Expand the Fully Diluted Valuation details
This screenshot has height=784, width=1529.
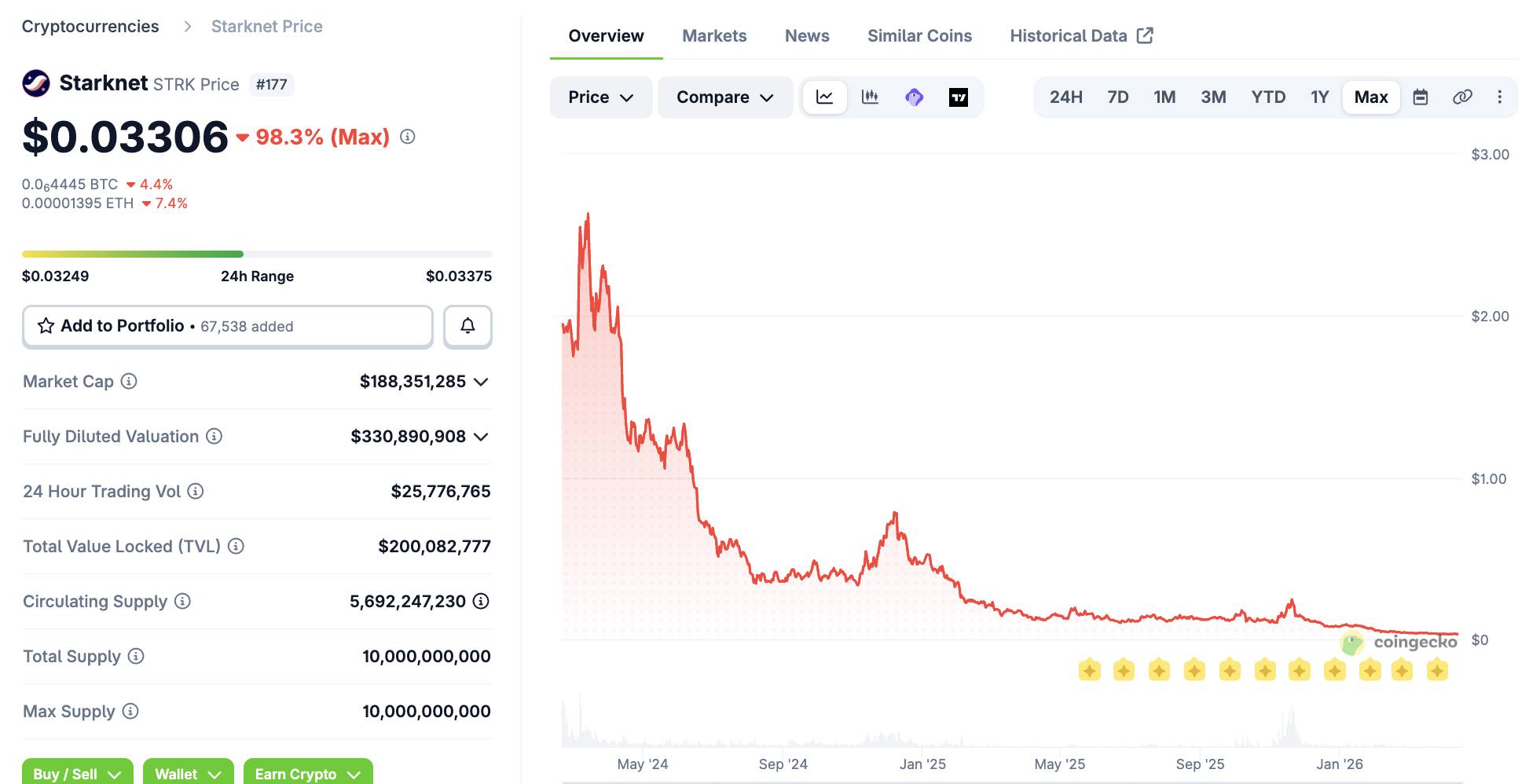click(482, 437)
